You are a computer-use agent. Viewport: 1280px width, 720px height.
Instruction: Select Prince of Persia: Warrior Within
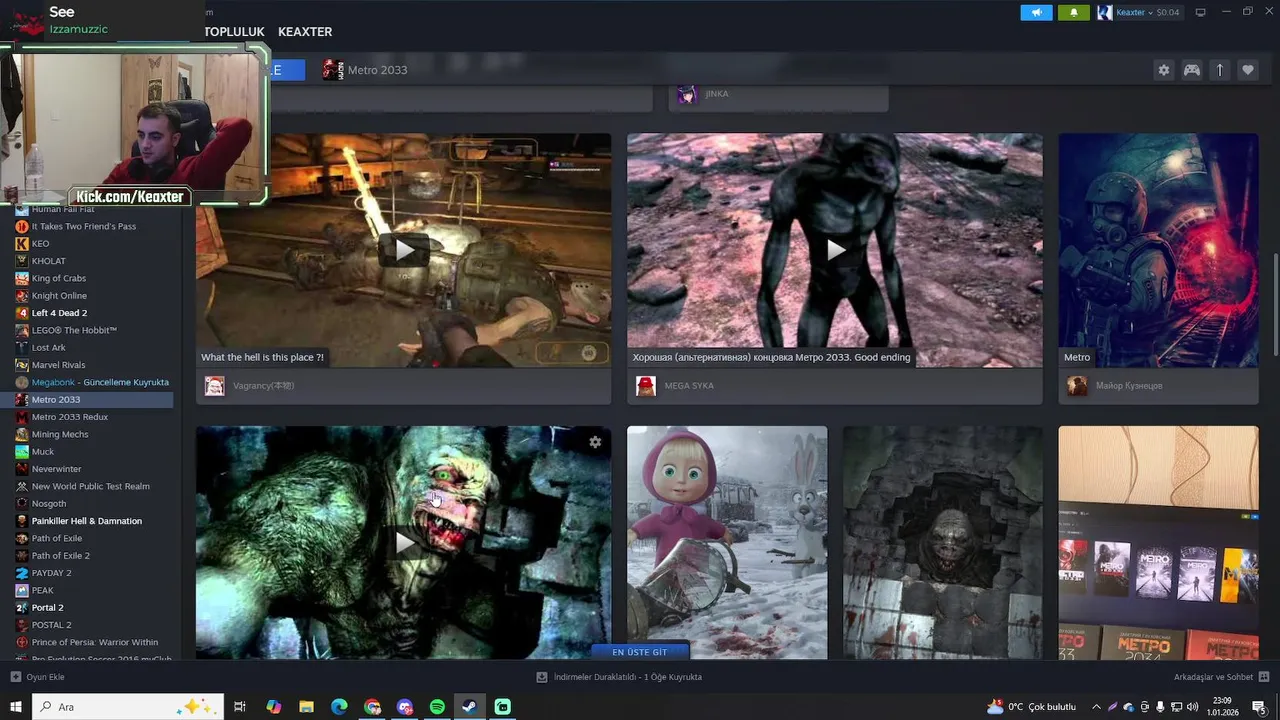click(94, 642)
